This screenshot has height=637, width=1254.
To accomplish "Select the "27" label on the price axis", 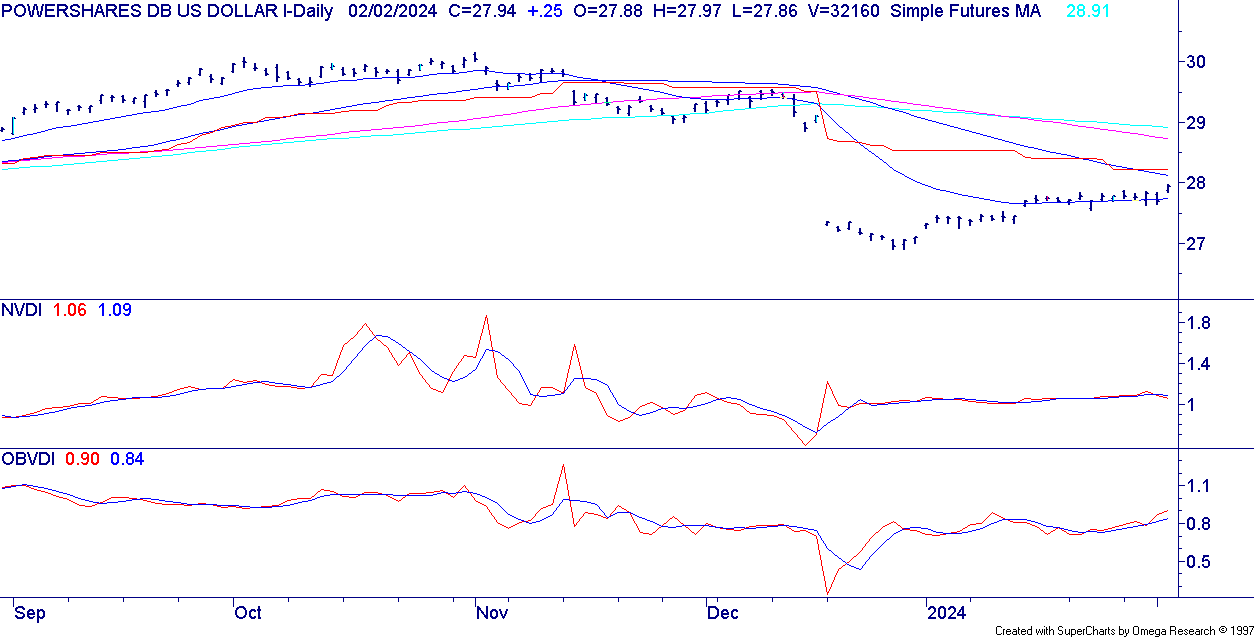I will (1196, 244).
